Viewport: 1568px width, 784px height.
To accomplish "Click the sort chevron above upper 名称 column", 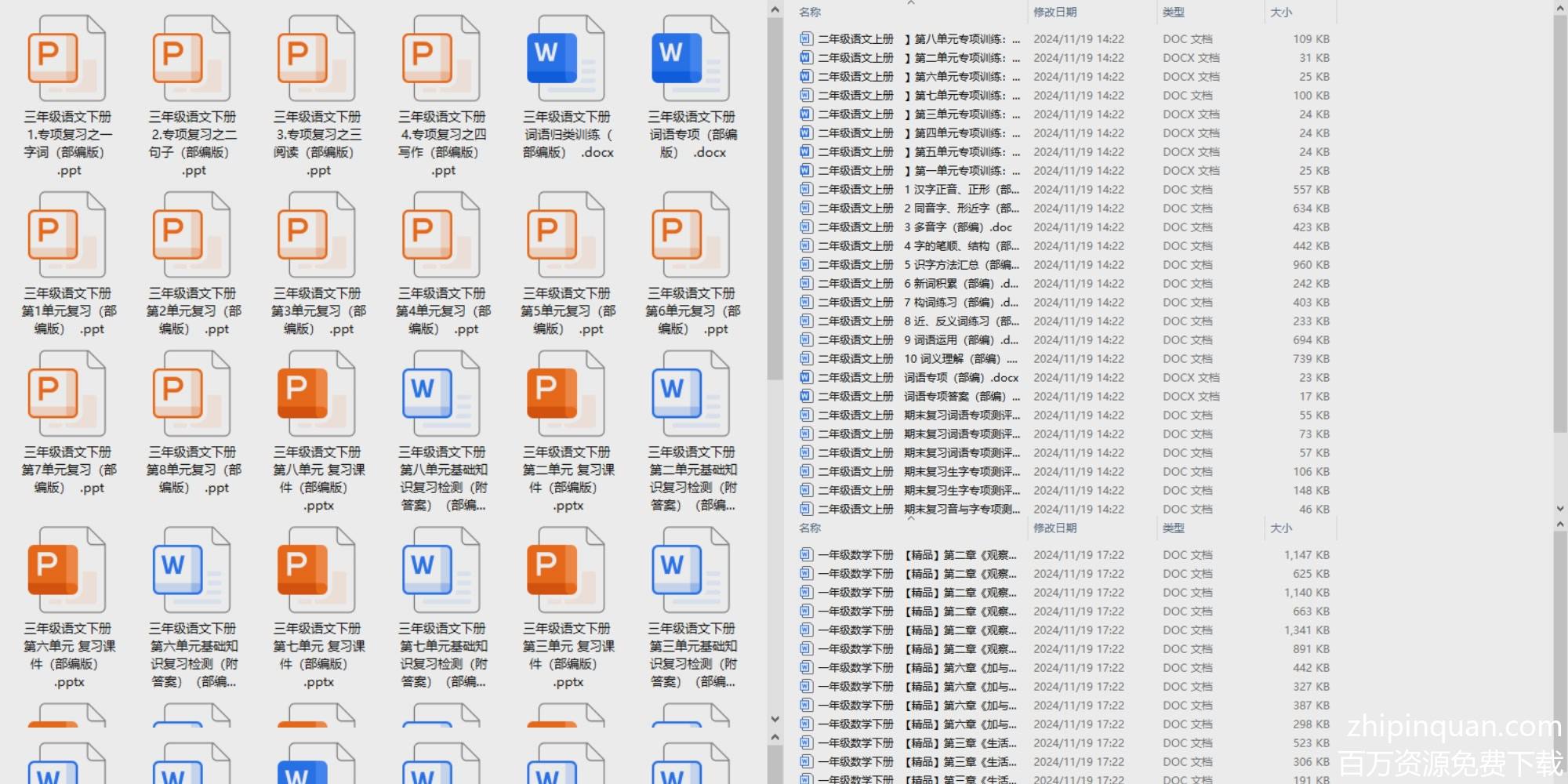I will pyautogui.click(x=910, y=3).
